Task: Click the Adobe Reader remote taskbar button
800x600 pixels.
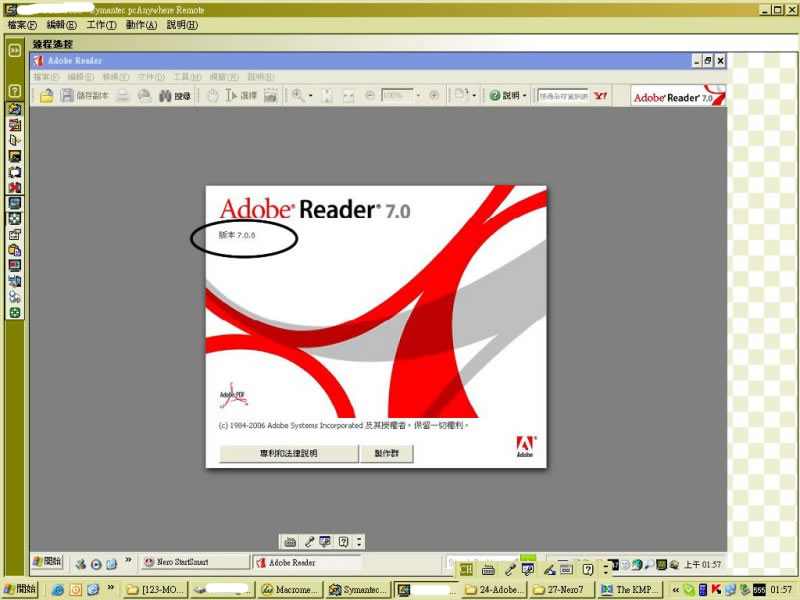Action: click(x=308, y=562)
